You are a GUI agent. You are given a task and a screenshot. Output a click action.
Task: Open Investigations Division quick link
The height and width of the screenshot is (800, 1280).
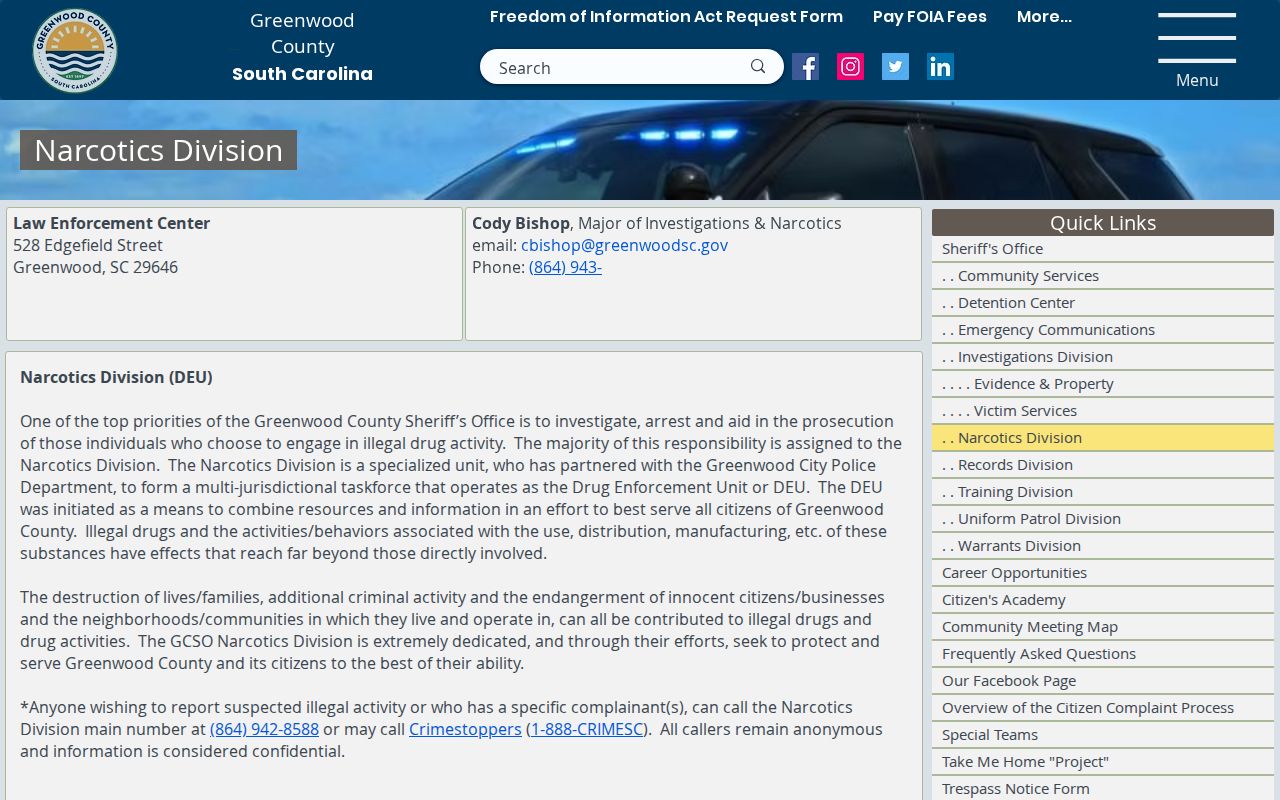click(1103, 357)
